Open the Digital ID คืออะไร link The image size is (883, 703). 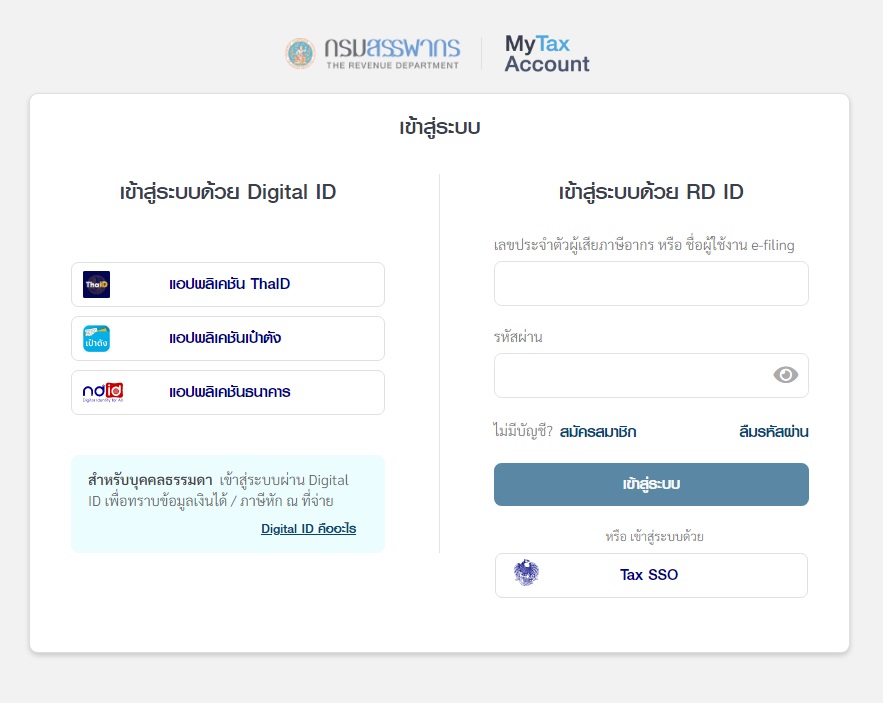click(308, 528)
